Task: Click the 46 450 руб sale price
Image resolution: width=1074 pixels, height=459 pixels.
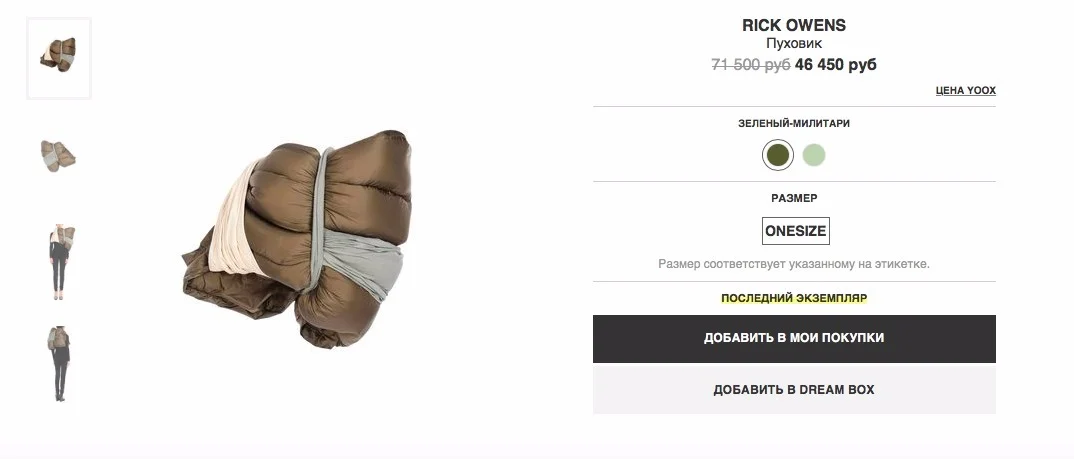Action: point(836,65)
